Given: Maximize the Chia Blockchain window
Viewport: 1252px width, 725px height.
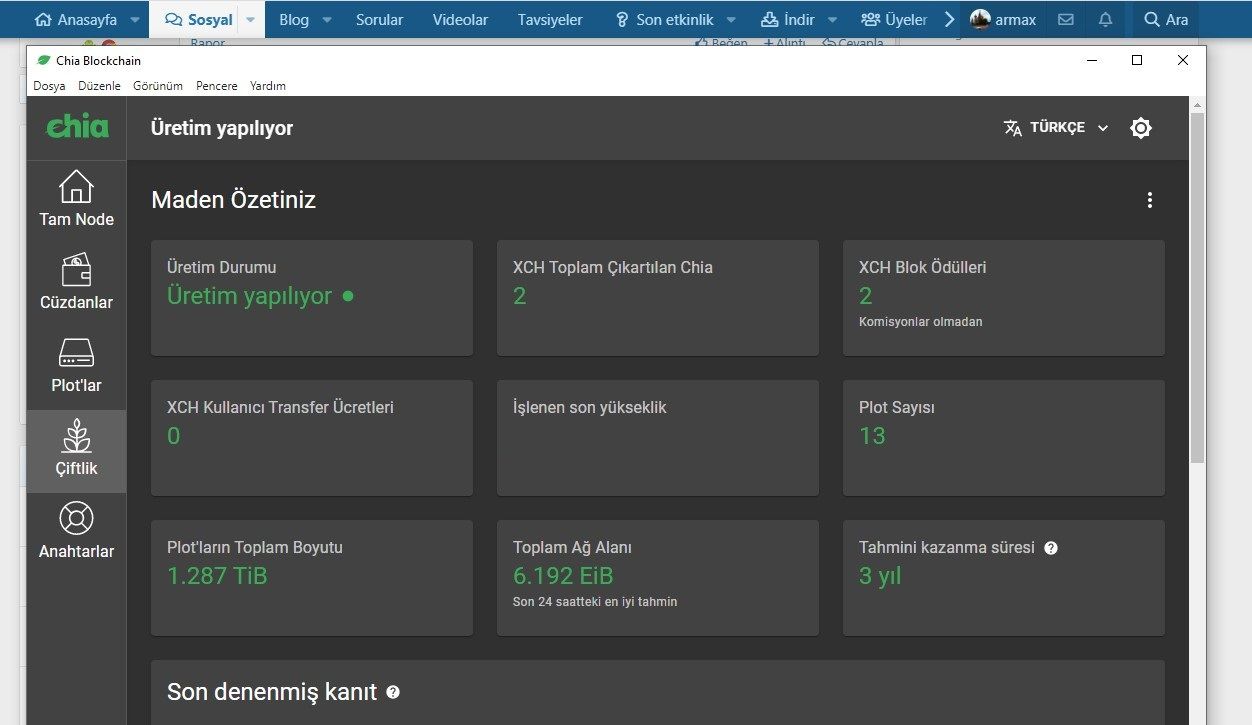Looking at the screenshot, I should 1137,60.
